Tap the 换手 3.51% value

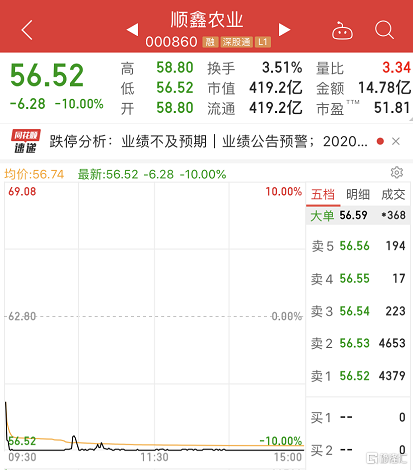pyautogui.click(x=282, y=68)
